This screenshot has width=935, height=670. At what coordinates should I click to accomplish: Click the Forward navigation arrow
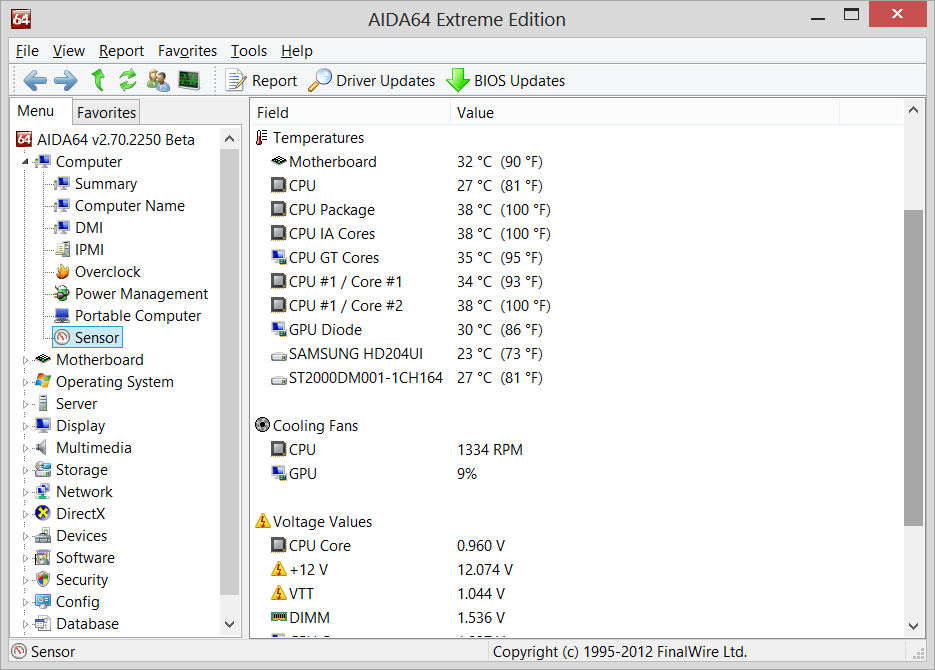tap(65, 81)
